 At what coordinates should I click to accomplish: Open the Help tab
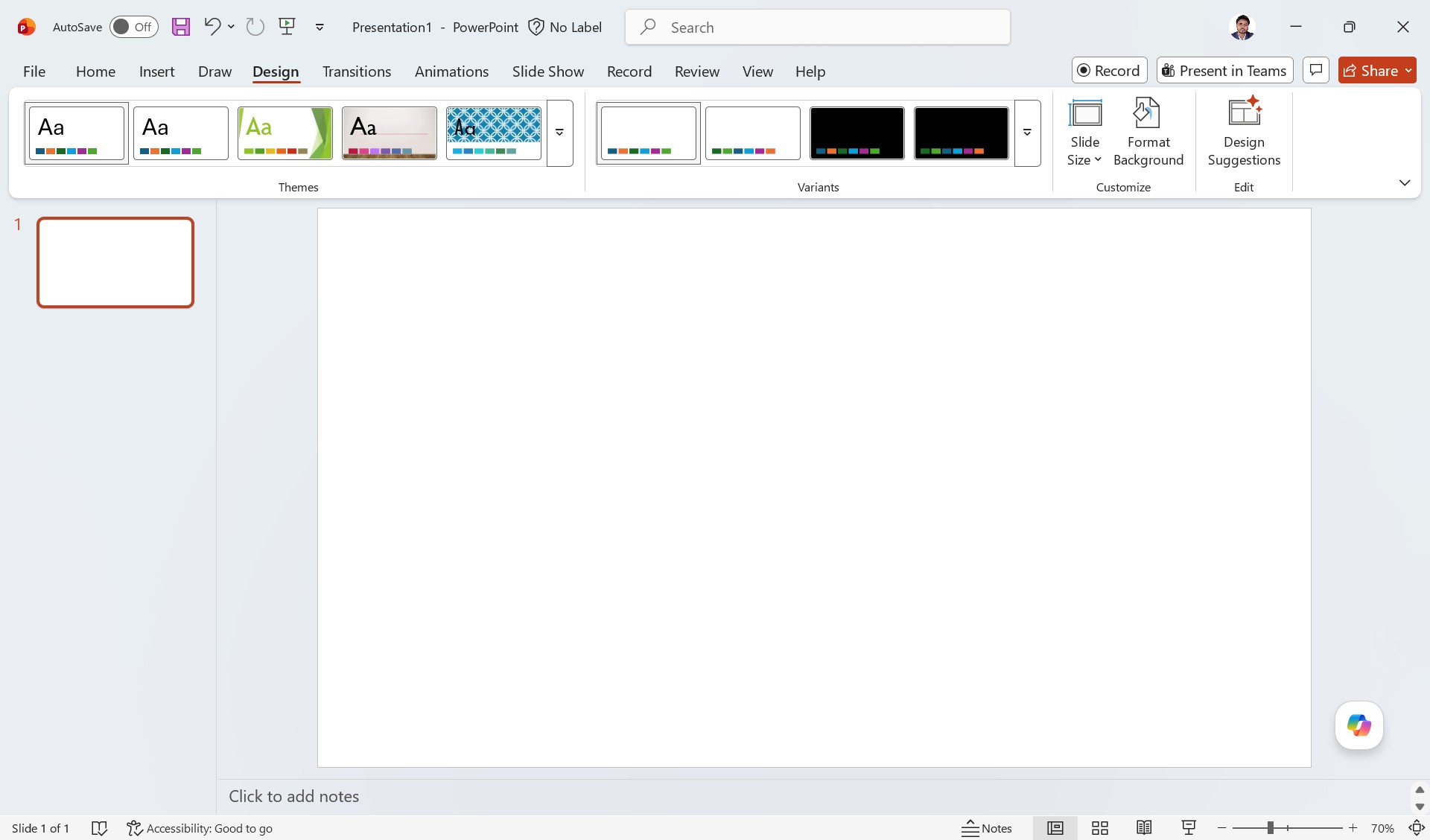[x=810, y=71]
